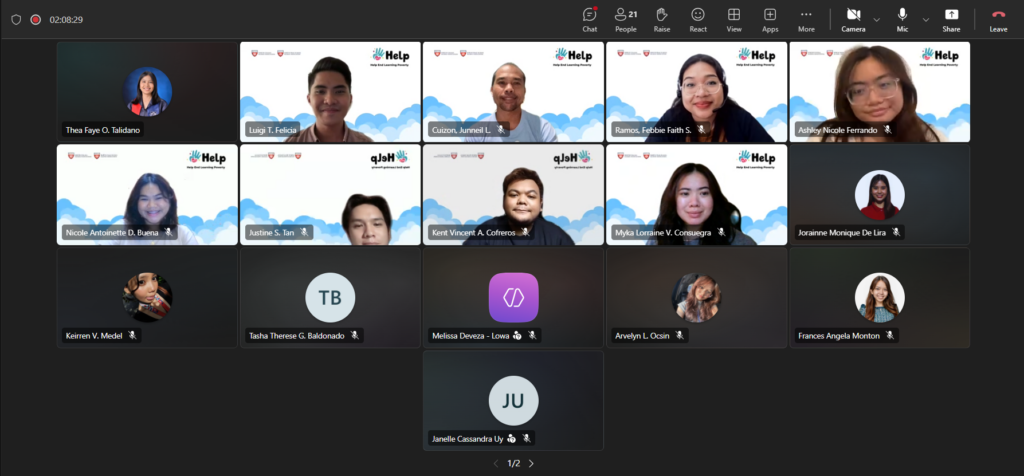
Task: Click the JU avatar of Janelle Uy
Action: [513, 400]
